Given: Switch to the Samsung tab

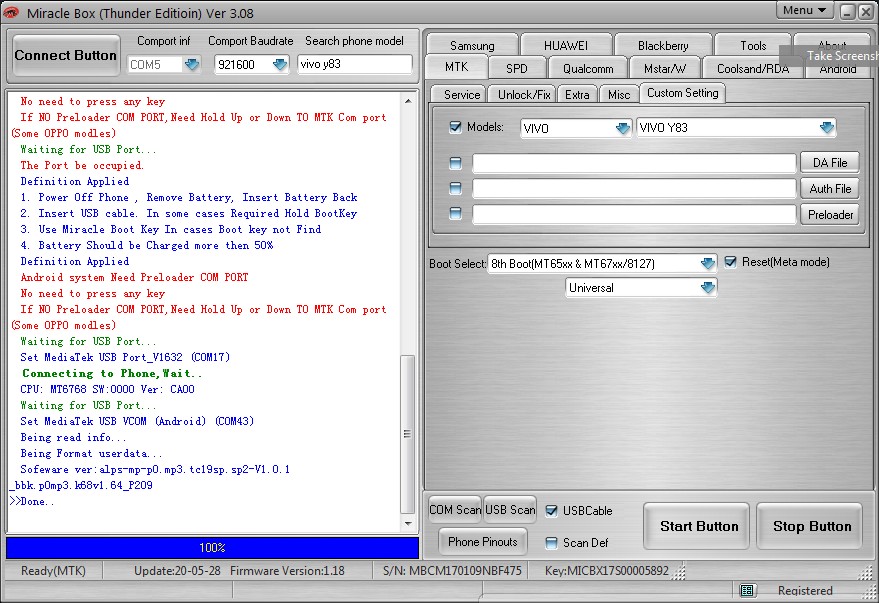Looking at the screenshot, I should click(x=472, y=45).
